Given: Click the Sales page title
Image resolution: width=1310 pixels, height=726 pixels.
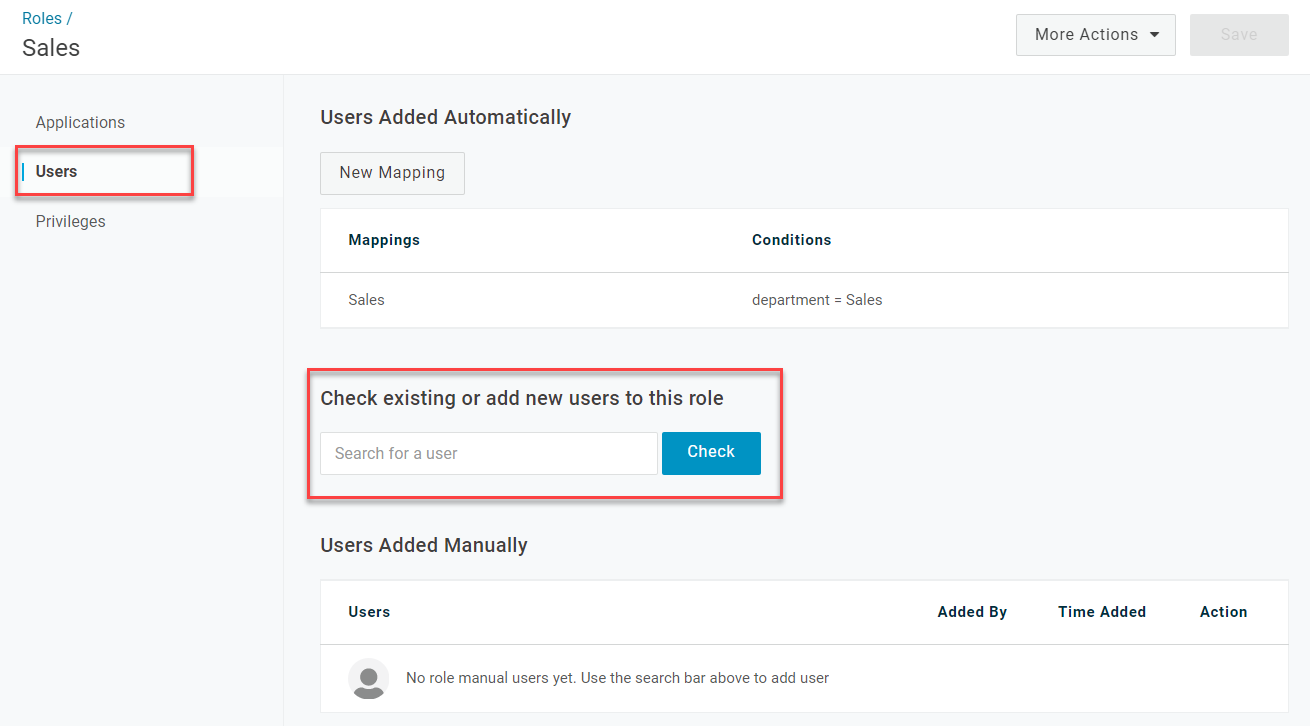Looking at the screenshot, I should click(x=51, y=48).
